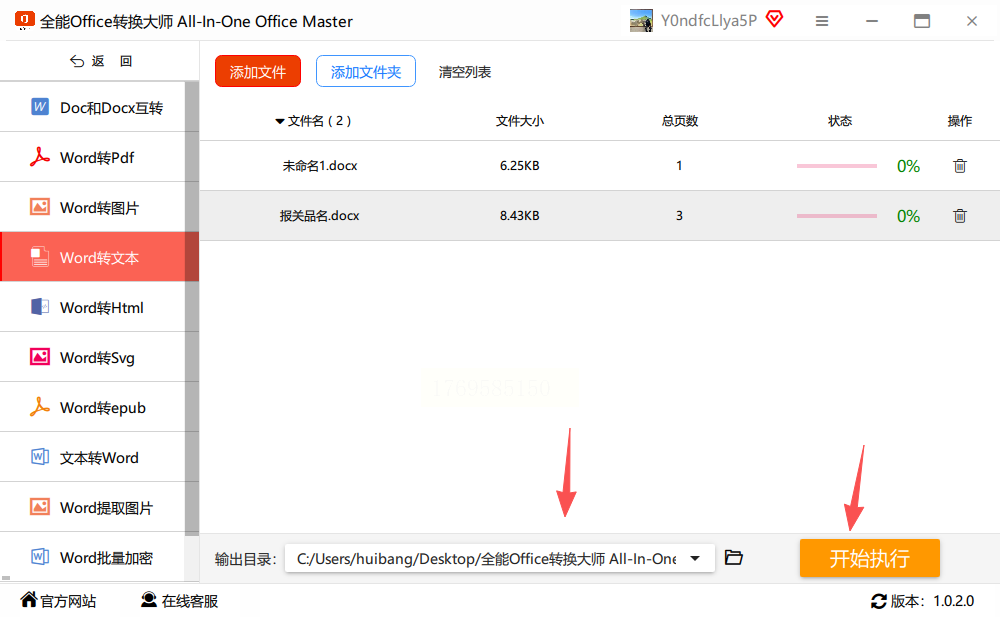This screenshot has height=617, width=1000.
Task: Click the back arrow icon beside 返回
Action: tap(77, 61)
